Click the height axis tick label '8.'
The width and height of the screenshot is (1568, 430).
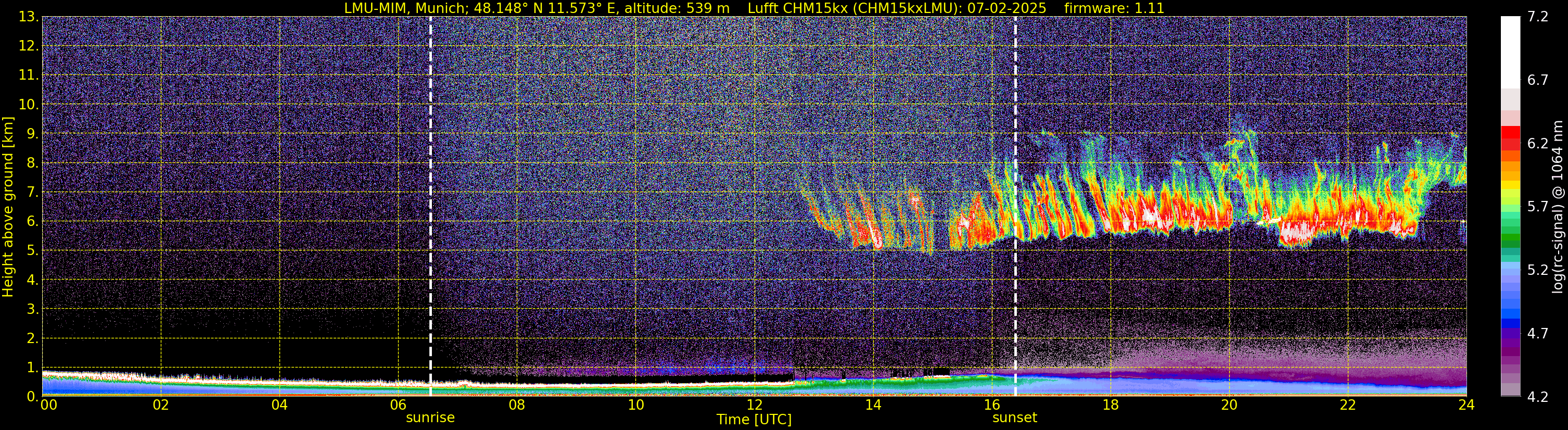coord(33,163)
